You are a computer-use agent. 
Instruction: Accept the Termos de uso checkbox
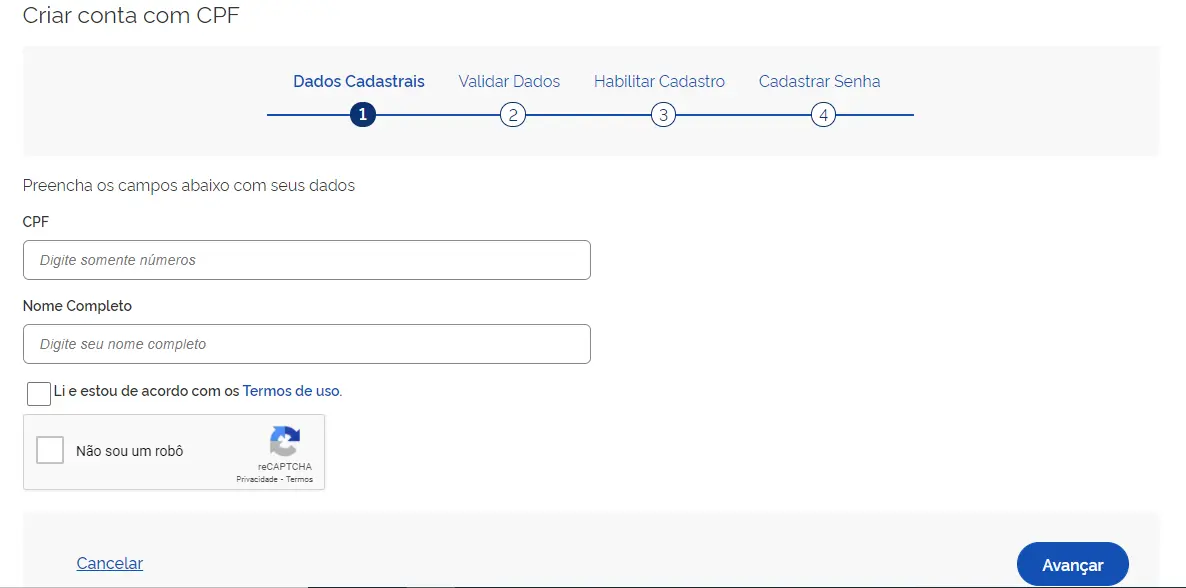click(39, 393)
